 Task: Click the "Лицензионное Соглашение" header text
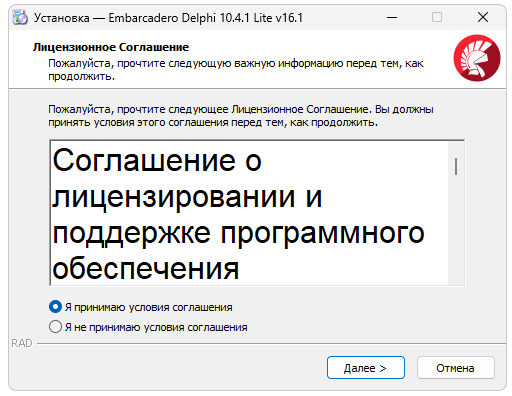click(x=111, y=47)
